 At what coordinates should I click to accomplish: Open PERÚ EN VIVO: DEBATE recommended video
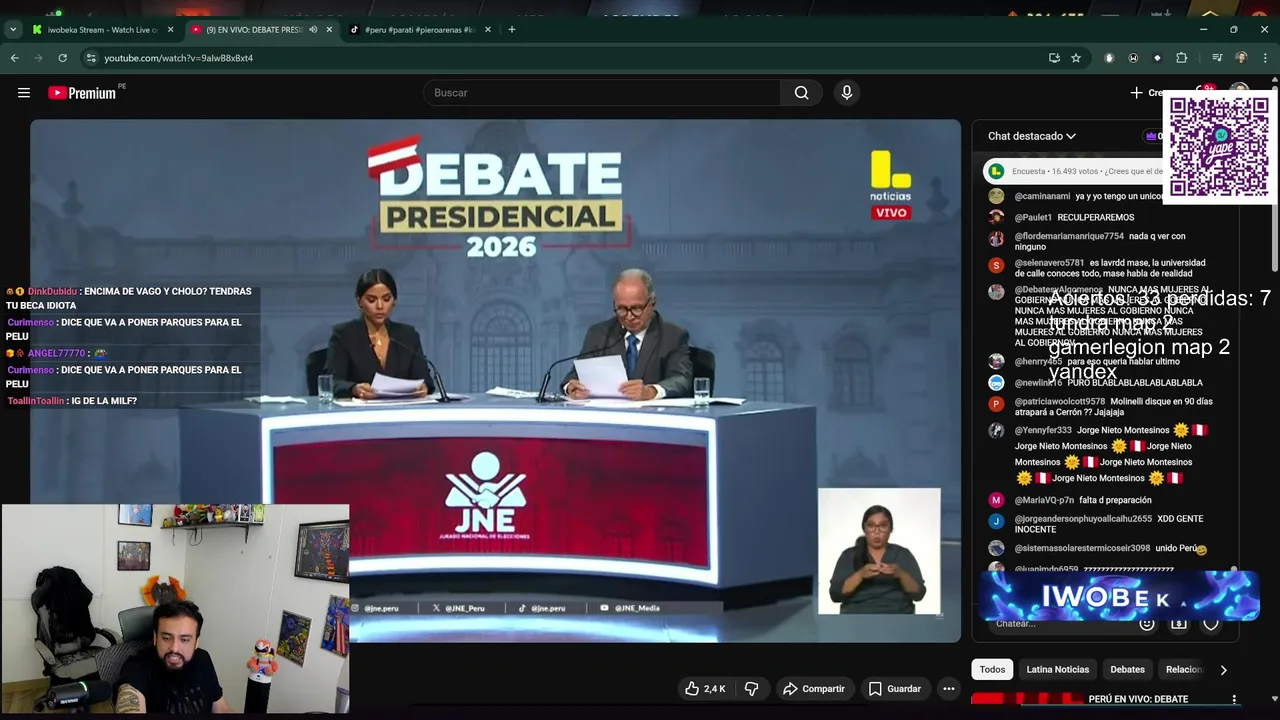click(x=1138, y=699)
